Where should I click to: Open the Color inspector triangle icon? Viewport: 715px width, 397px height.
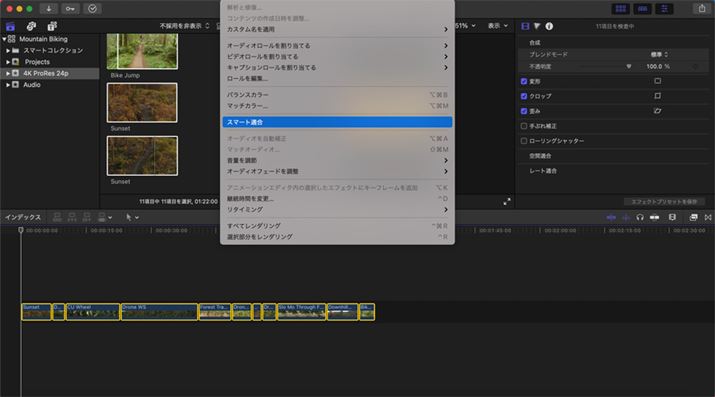tap(537, 26)
